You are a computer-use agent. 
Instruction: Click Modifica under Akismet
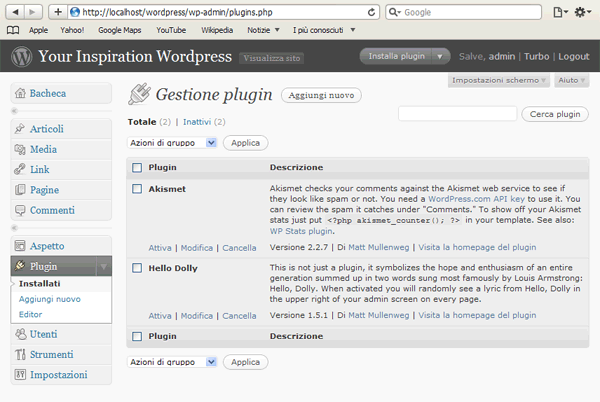(x=197, y=248)
